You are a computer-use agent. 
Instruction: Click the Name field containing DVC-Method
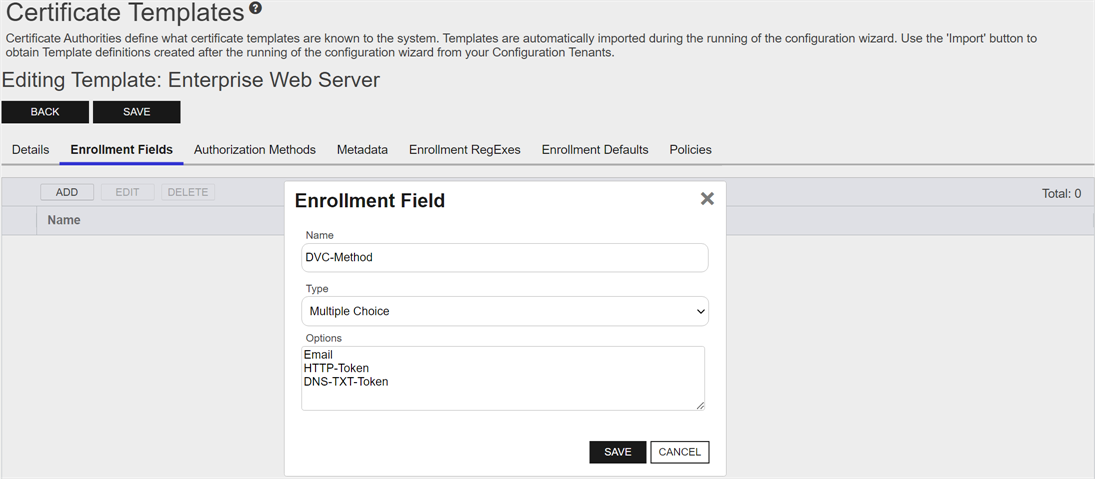click(504, 257)
